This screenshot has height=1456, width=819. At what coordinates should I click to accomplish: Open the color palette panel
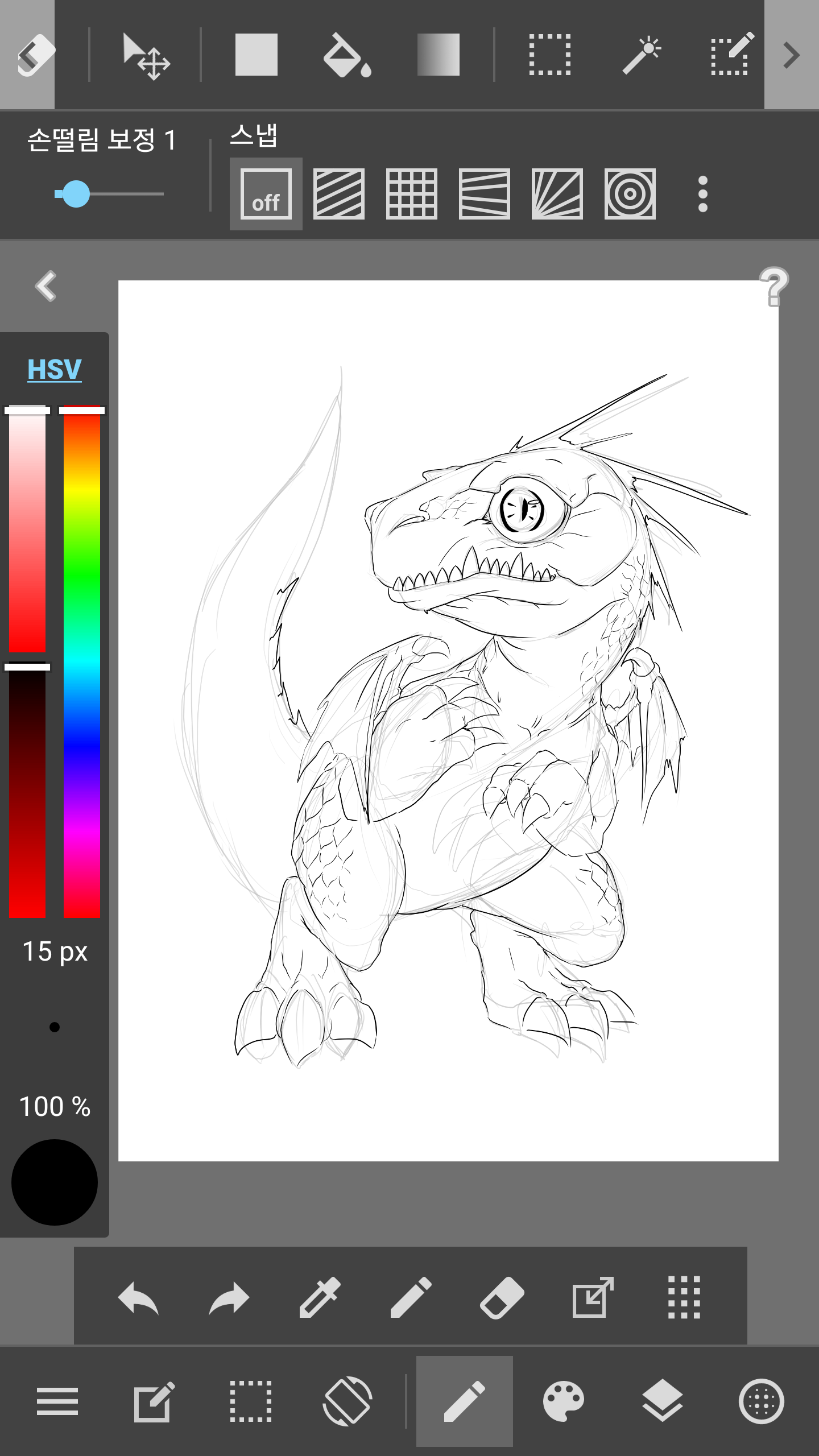point(563,1401)
